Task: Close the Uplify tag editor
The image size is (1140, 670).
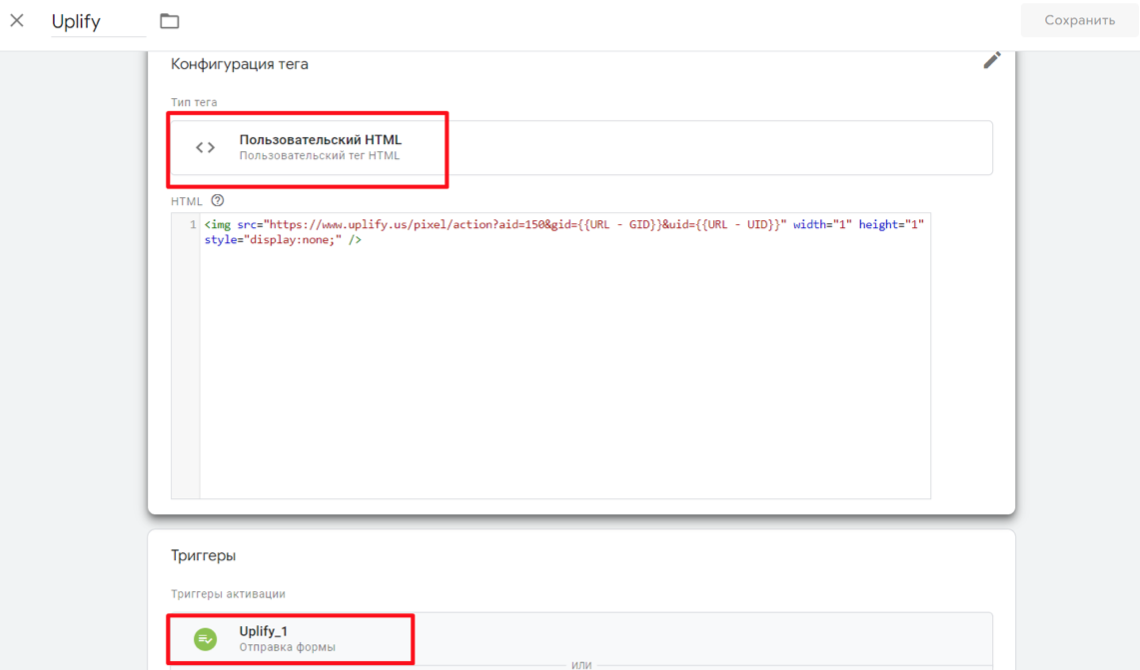Action: point(17,20)
